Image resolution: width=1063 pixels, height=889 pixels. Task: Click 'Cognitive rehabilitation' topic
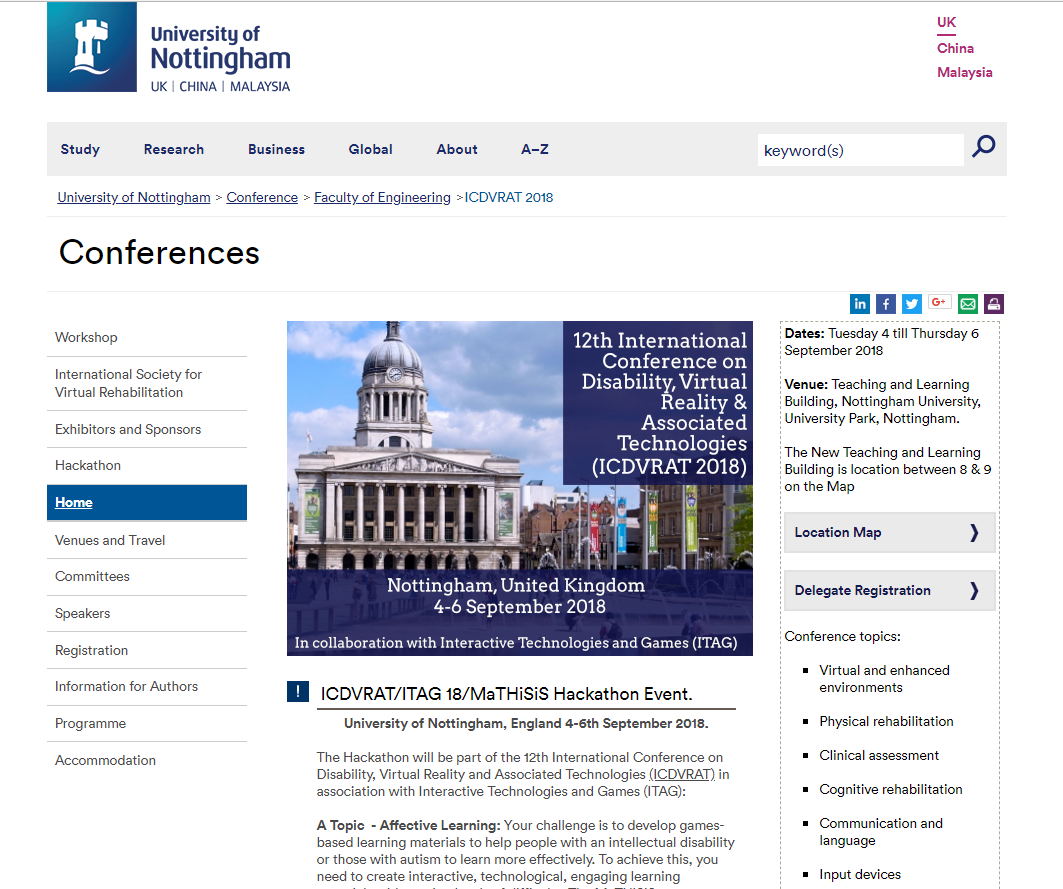(891, 789)
